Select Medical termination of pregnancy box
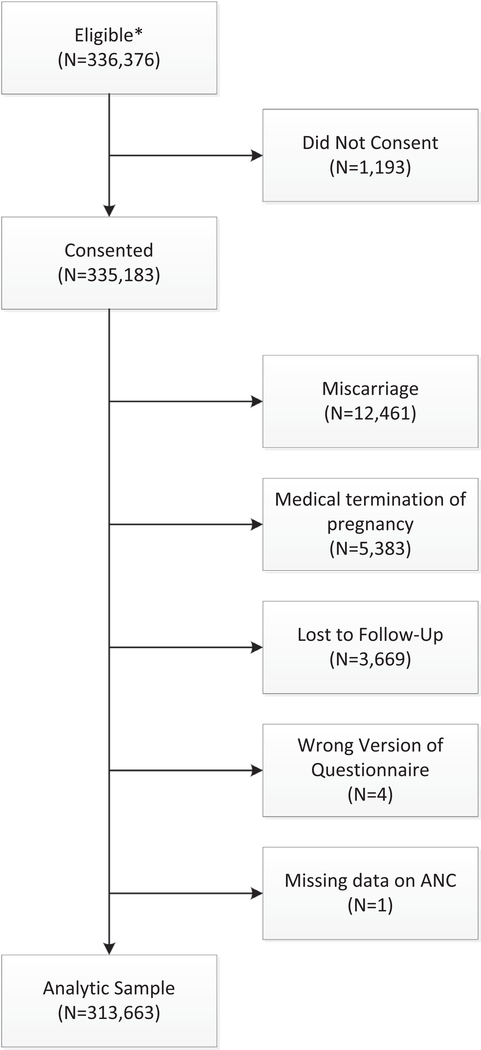The image size is (481, 1050). [370, 524]
